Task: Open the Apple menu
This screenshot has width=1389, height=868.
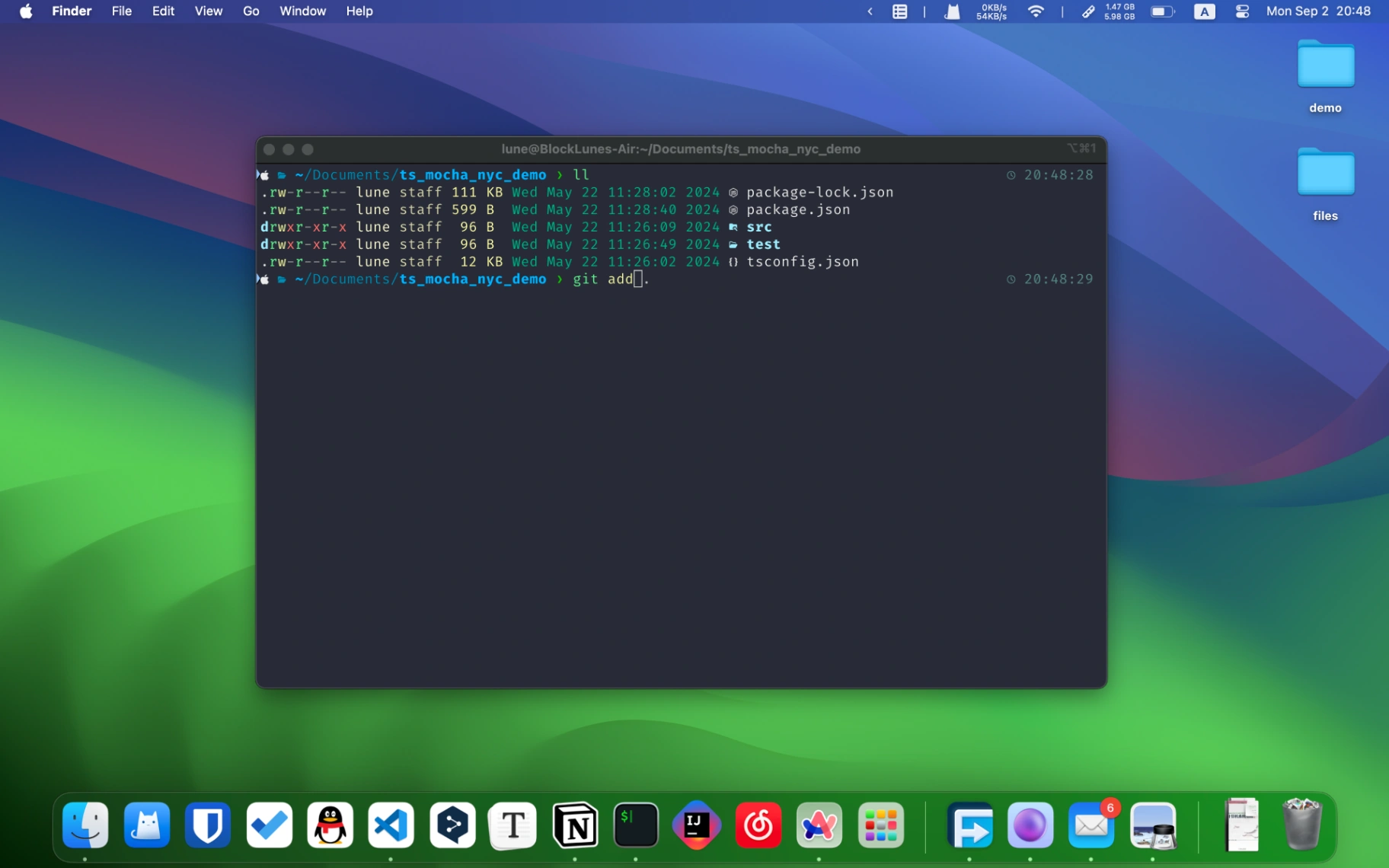Action: tap(26, 11)
